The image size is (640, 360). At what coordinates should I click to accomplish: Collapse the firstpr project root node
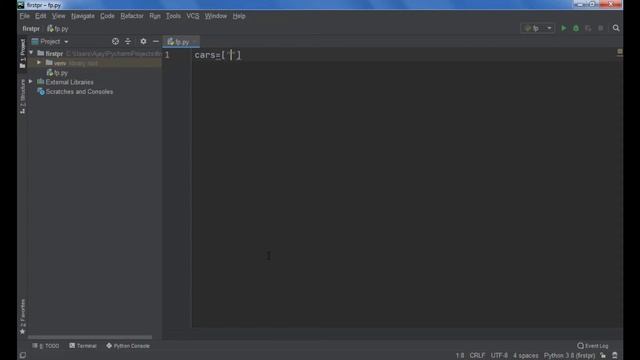point(31,53)
